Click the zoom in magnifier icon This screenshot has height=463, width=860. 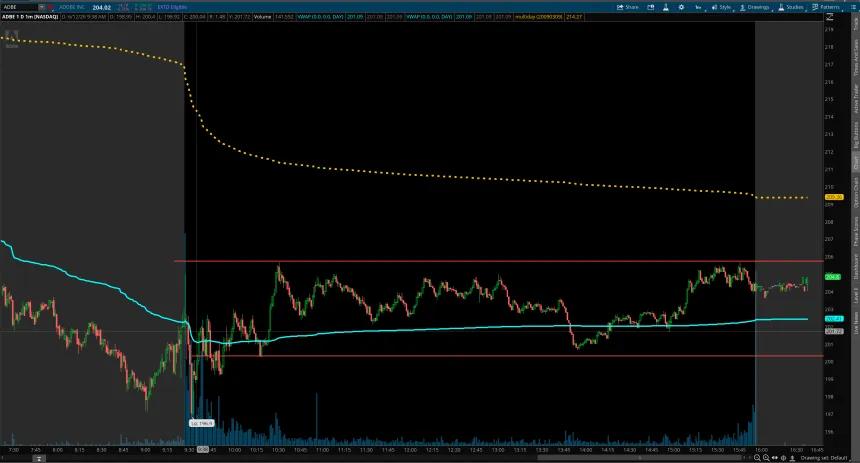click(x=766, y=458)
